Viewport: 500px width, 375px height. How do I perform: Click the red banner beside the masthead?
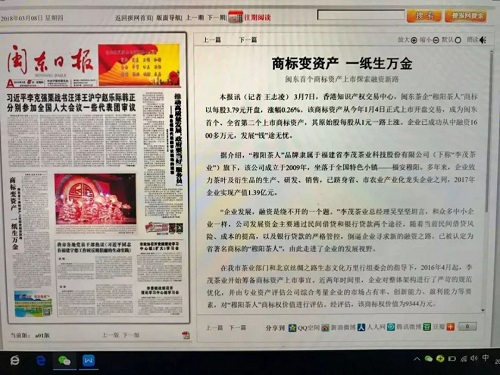coord(139,64)
